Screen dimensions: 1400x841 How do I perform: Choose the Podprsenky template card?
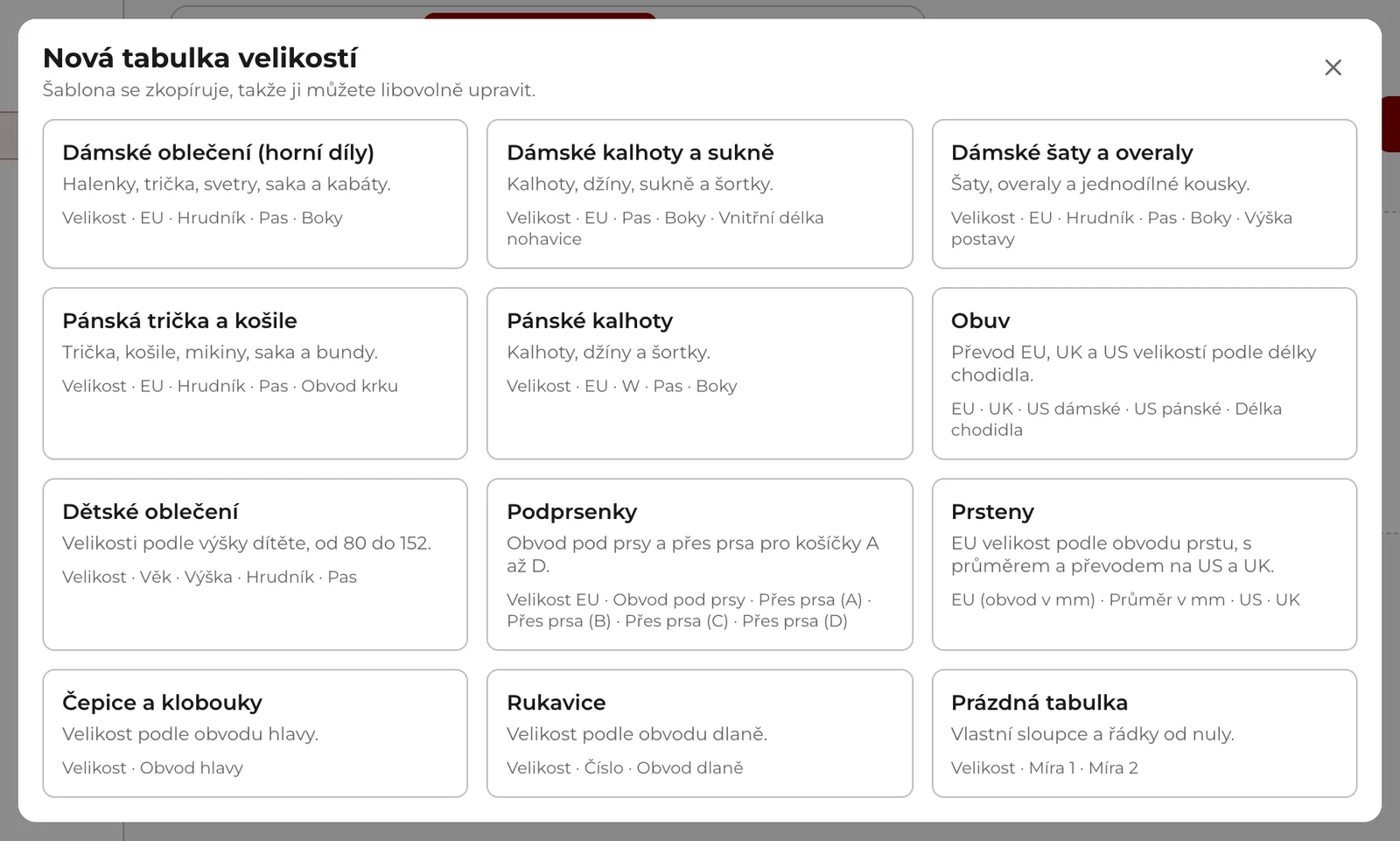click(699, 564)
